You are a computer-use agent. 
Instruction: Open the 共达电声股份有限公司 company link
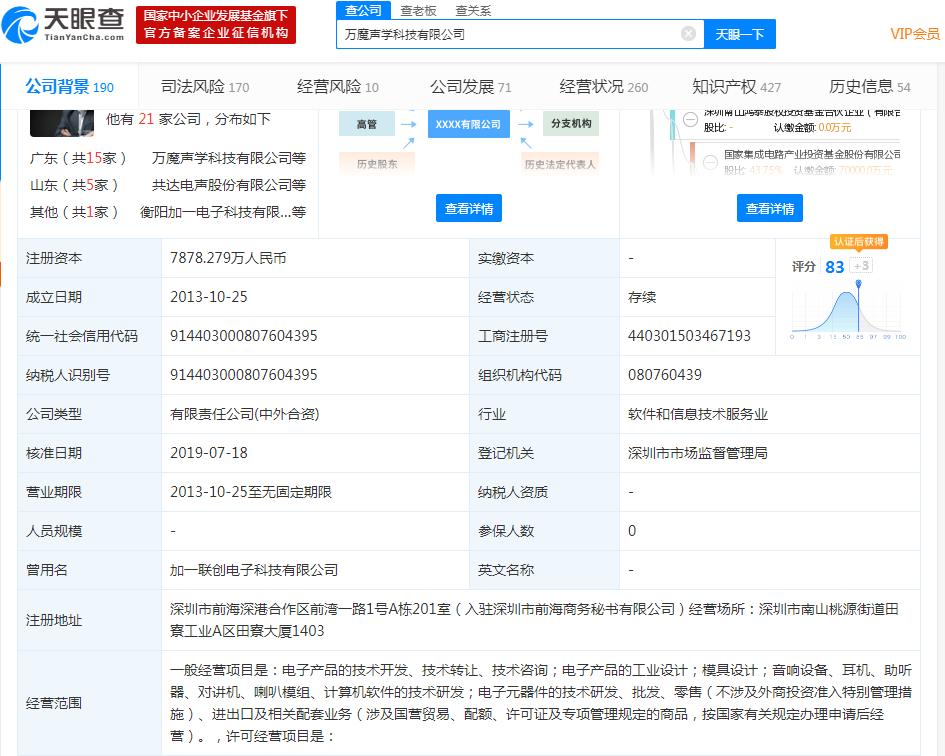coord(228,185)
